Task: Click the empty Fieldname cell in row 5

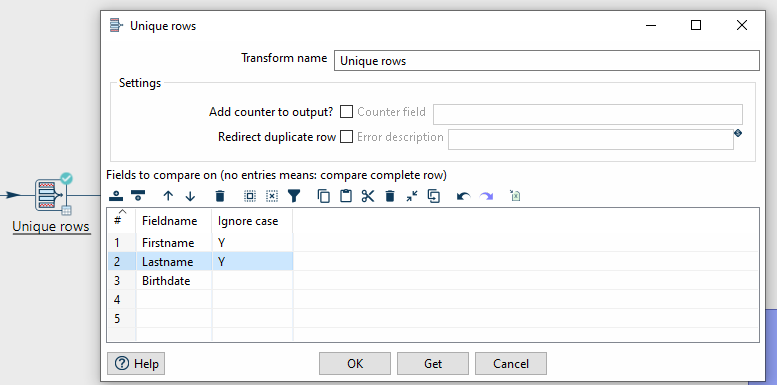Action: click(174, 318)
